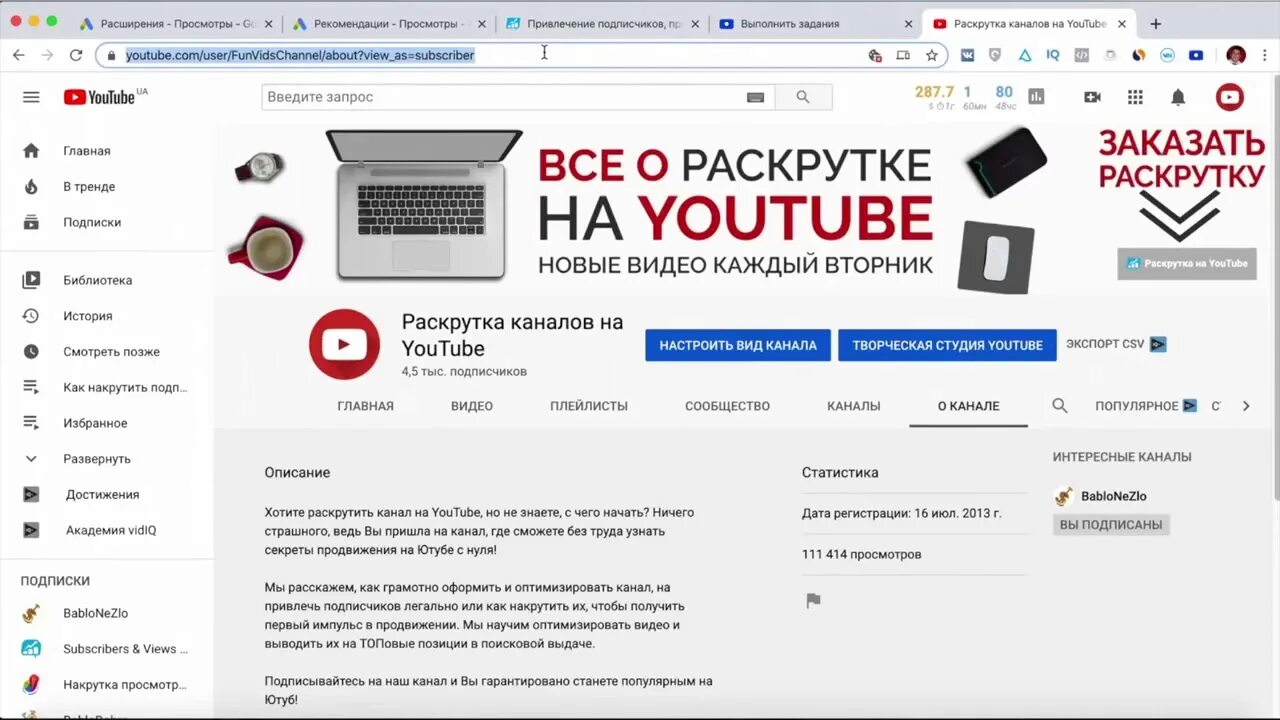
Task: Switch to Рекомендации - Просмотры browser tab
Action: [x=390, y=23]
